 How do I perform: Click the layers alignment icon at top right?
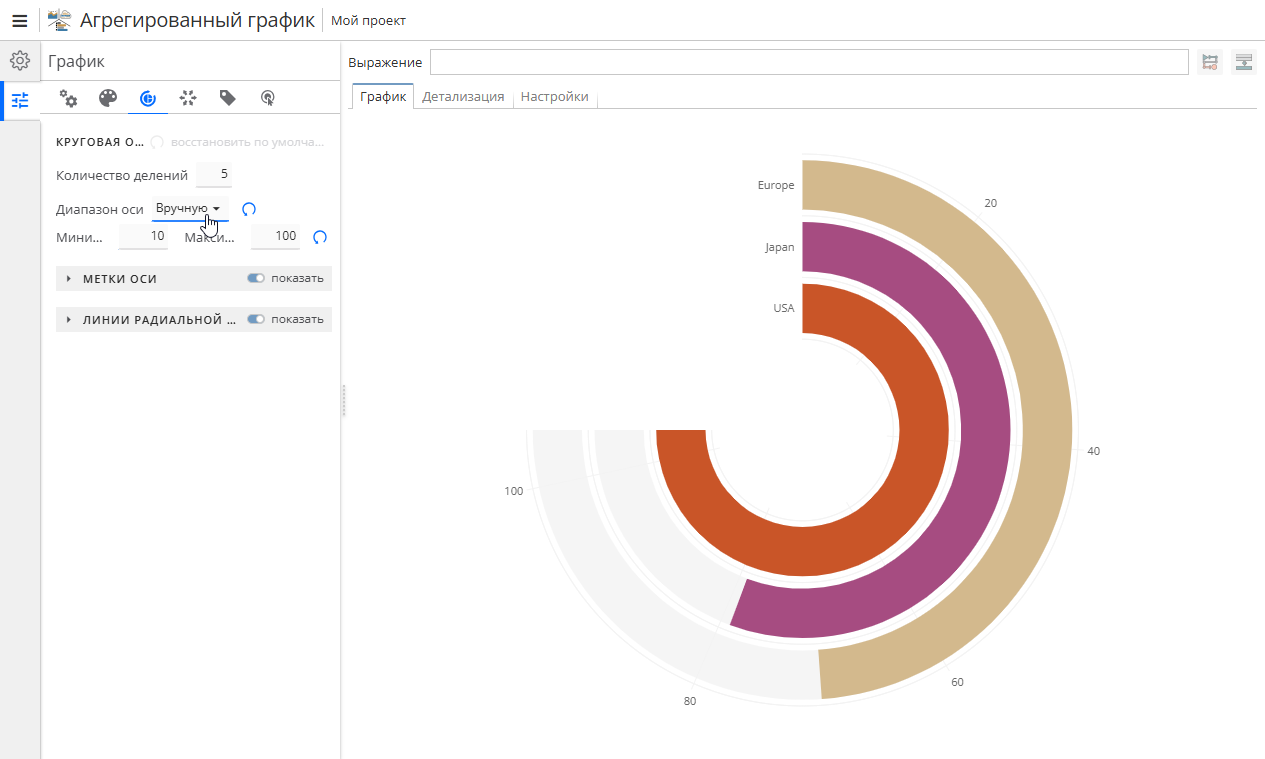1243,61
